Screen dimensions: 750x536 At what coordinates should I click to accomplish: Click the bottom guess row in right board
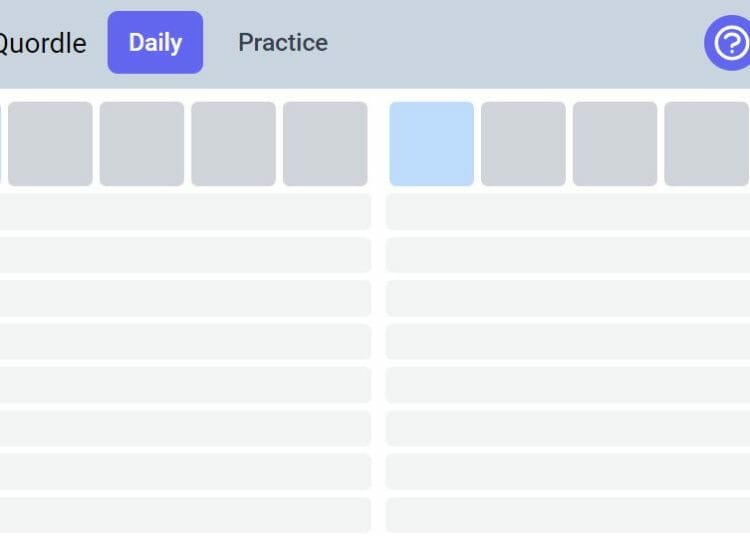[568, 515]
